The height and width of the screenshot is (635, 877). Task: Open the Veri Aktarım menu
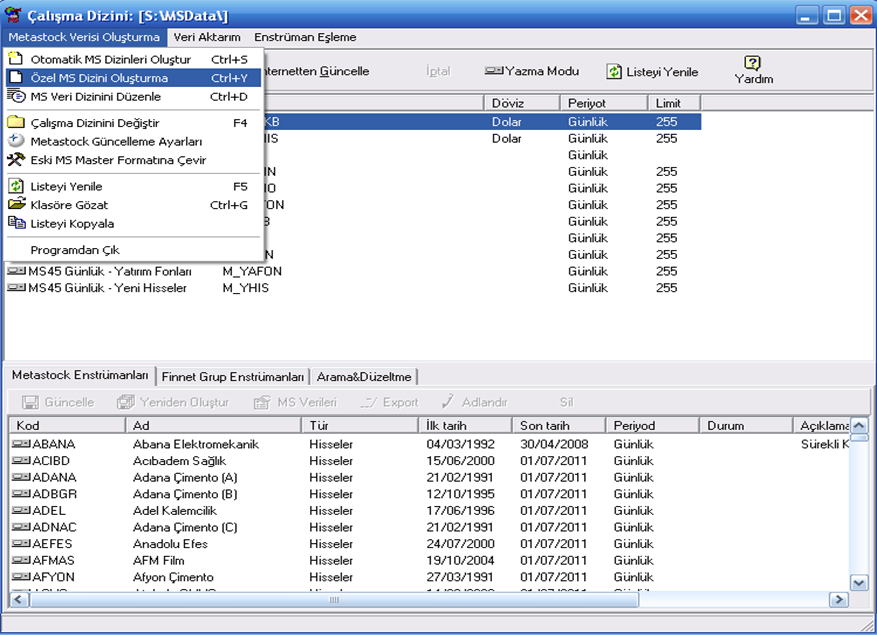tap(207, 37)
